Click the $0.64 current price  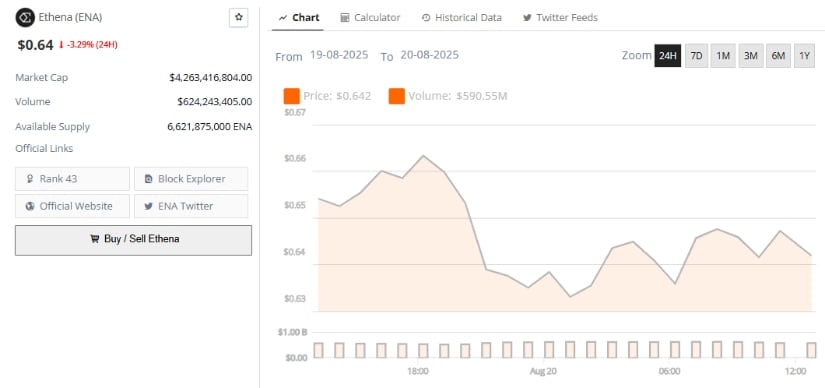pyautogui.click(x=35, y=45)
